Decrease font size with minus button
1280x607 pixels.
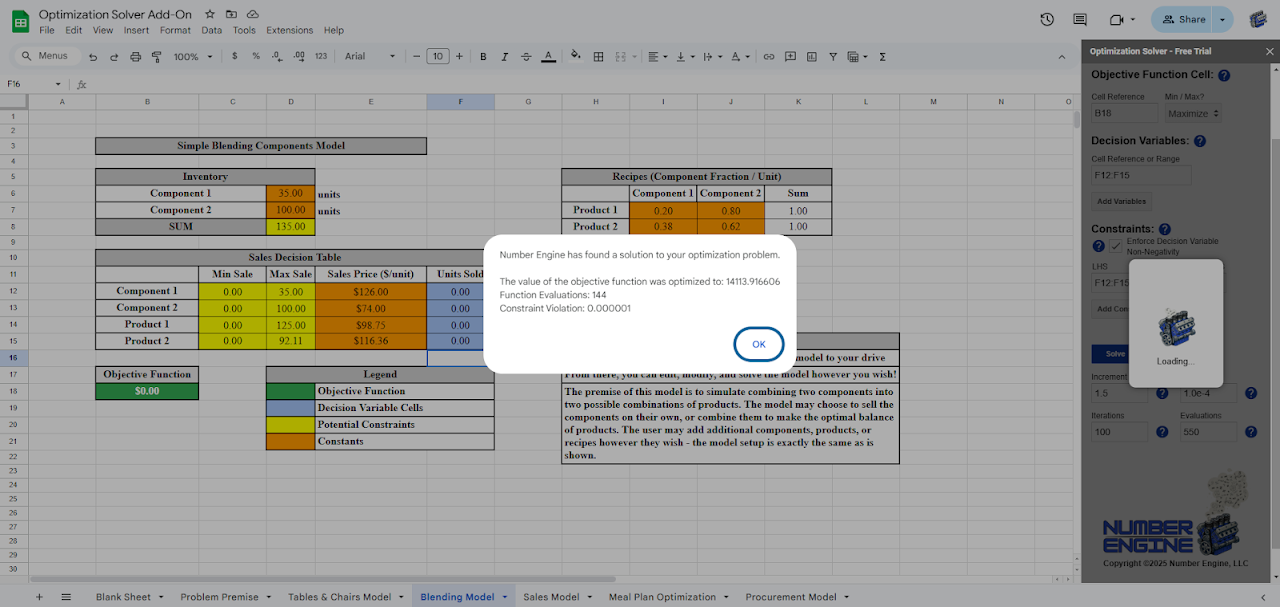(417, 57)
